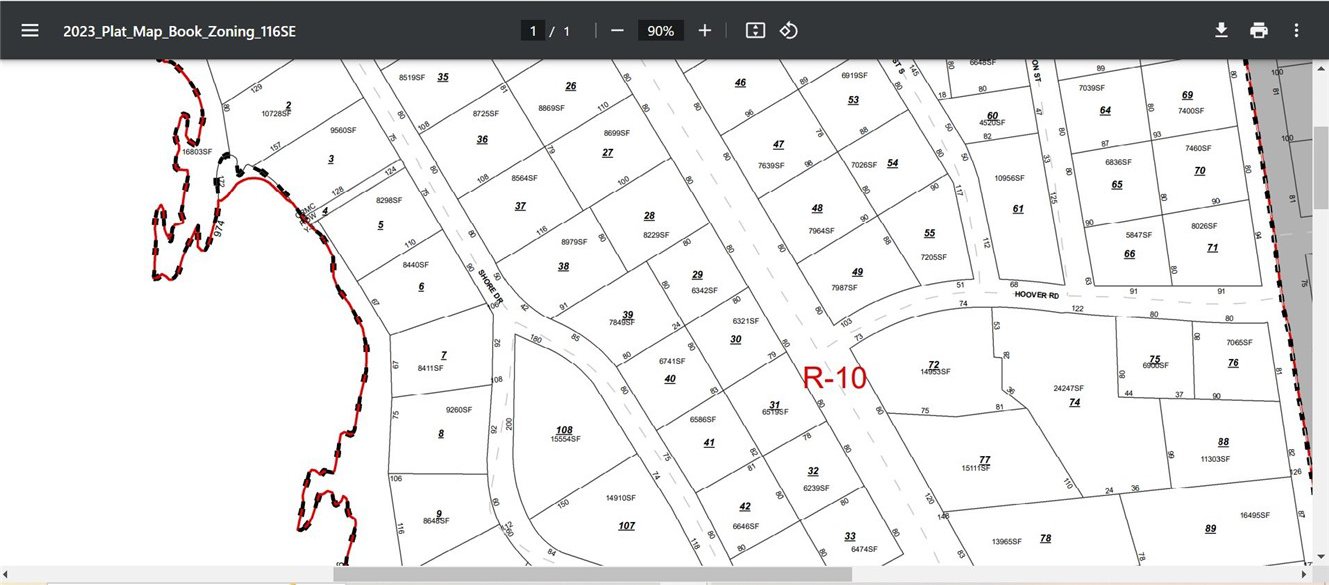Open the sidebar hamburger menu
Screen dimensions: 1329x585
pyautogui.click(x=30, y=30)
